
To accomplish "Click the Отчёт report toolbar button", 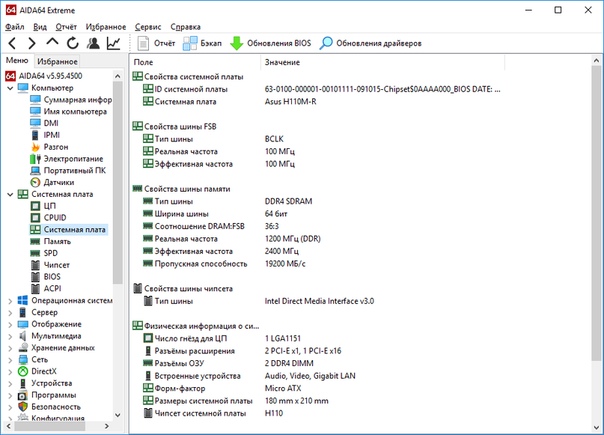I will [156, 43].
